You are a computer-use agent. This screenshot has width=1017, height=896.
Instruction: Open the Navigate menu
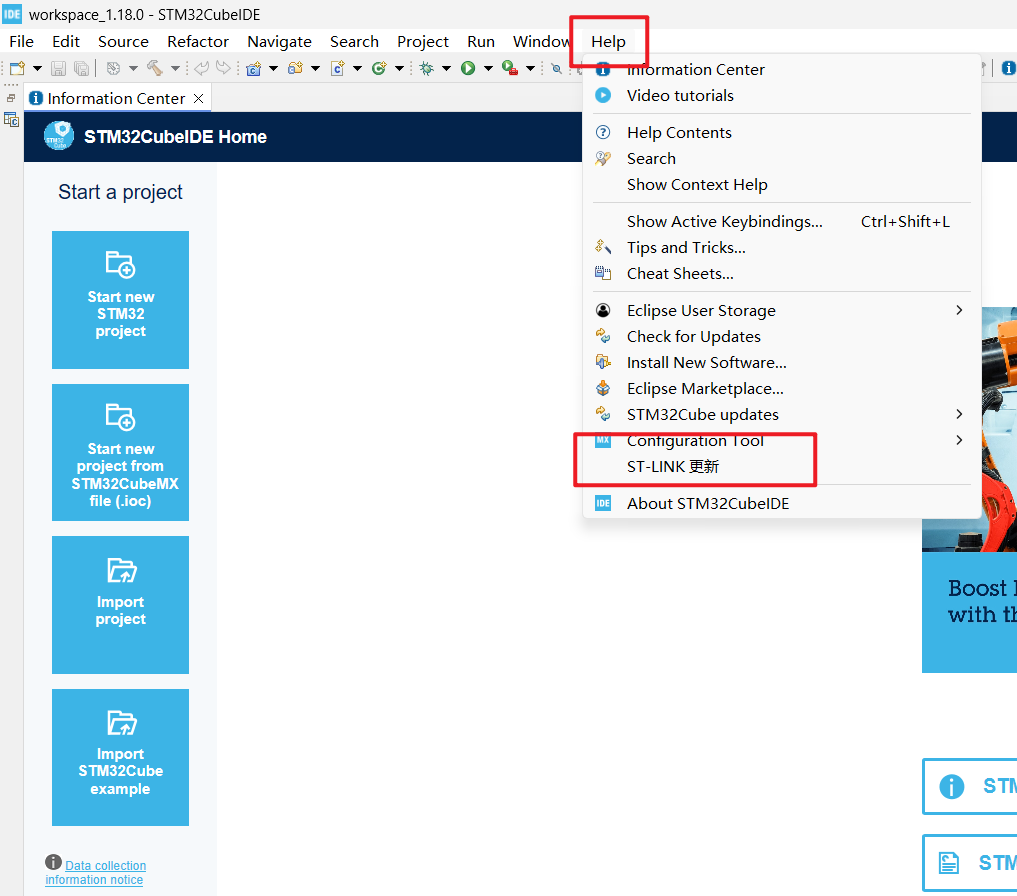pos(280,42)
